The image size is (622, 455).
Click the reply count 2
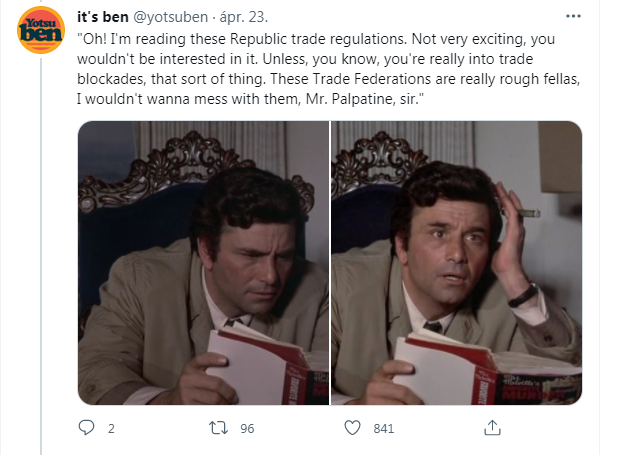click(x=111, y=428)
